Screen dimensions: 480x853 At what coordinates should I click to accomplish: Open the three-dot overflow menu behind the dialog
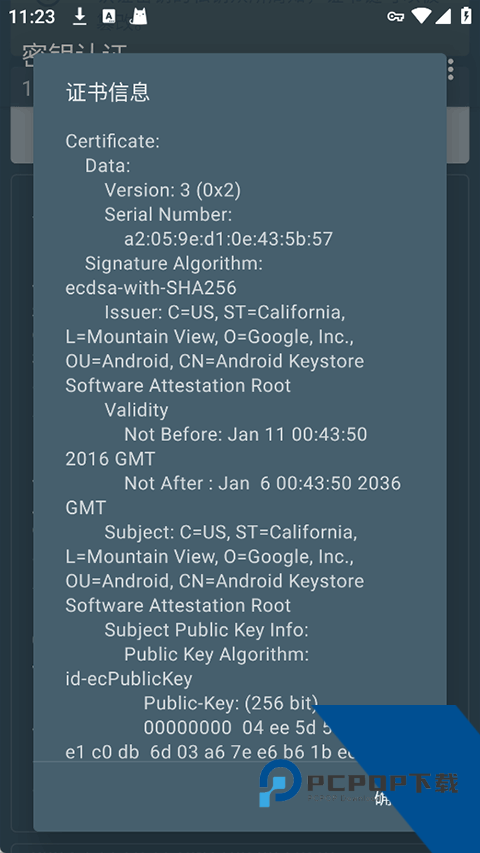[451, 70]
